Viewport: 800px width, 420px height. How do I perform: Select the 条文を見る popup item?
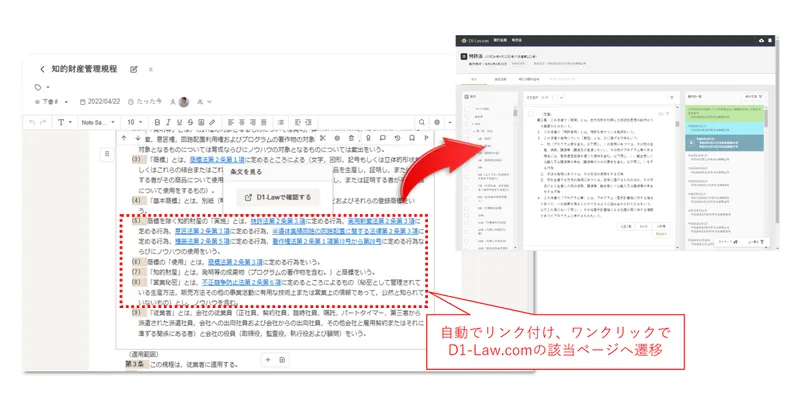click(x=246, y=172)
